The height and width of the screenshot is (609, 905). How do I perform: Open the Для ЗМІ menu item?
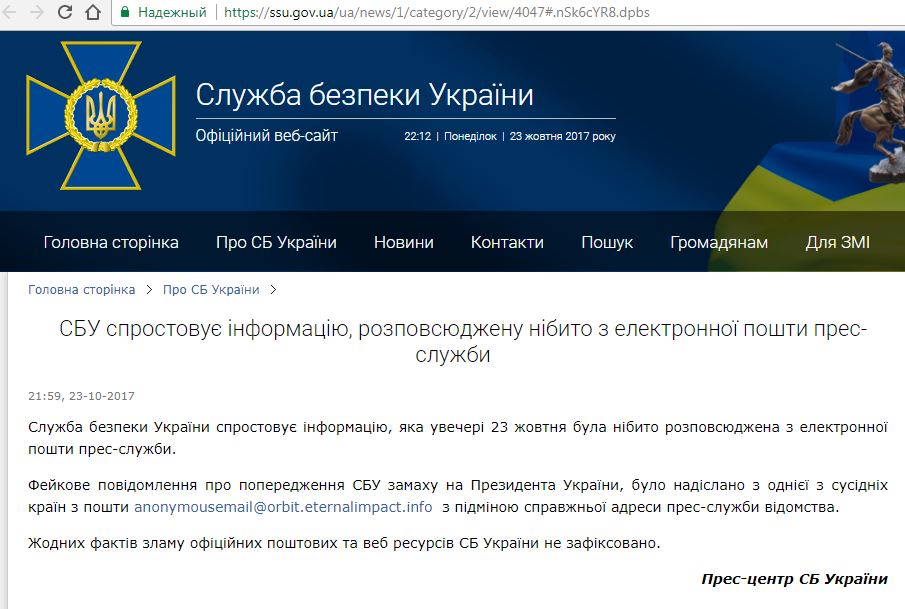[x=837, y=242]
